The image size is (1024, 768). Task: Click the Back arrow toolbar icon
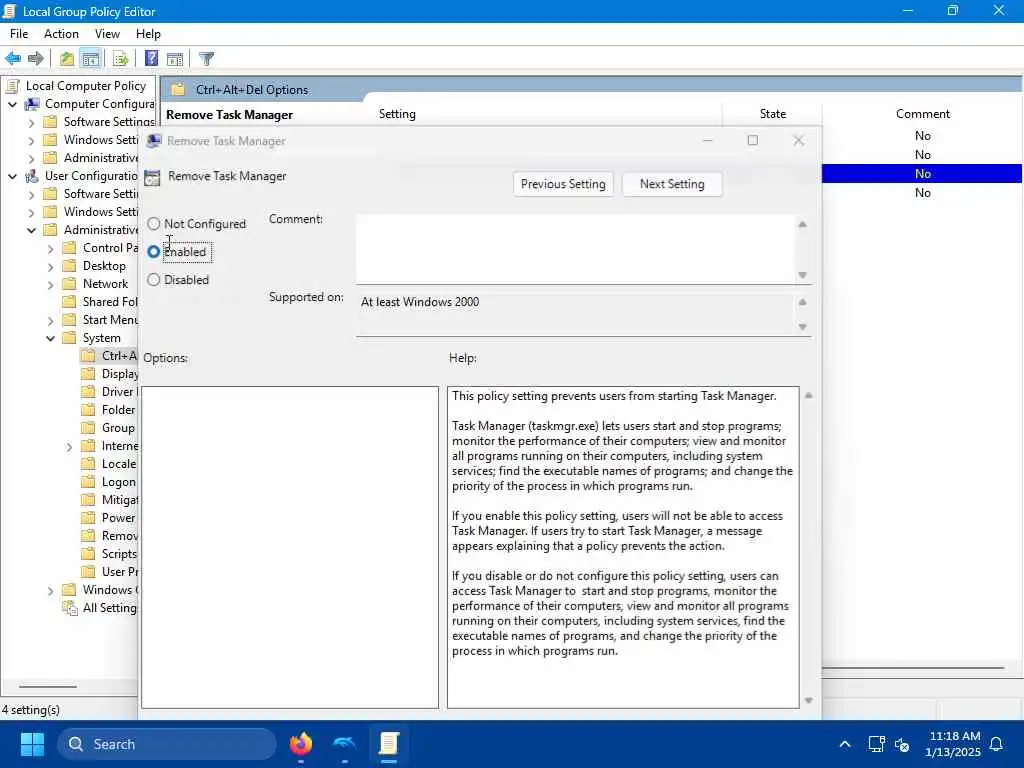coord(12,59)
